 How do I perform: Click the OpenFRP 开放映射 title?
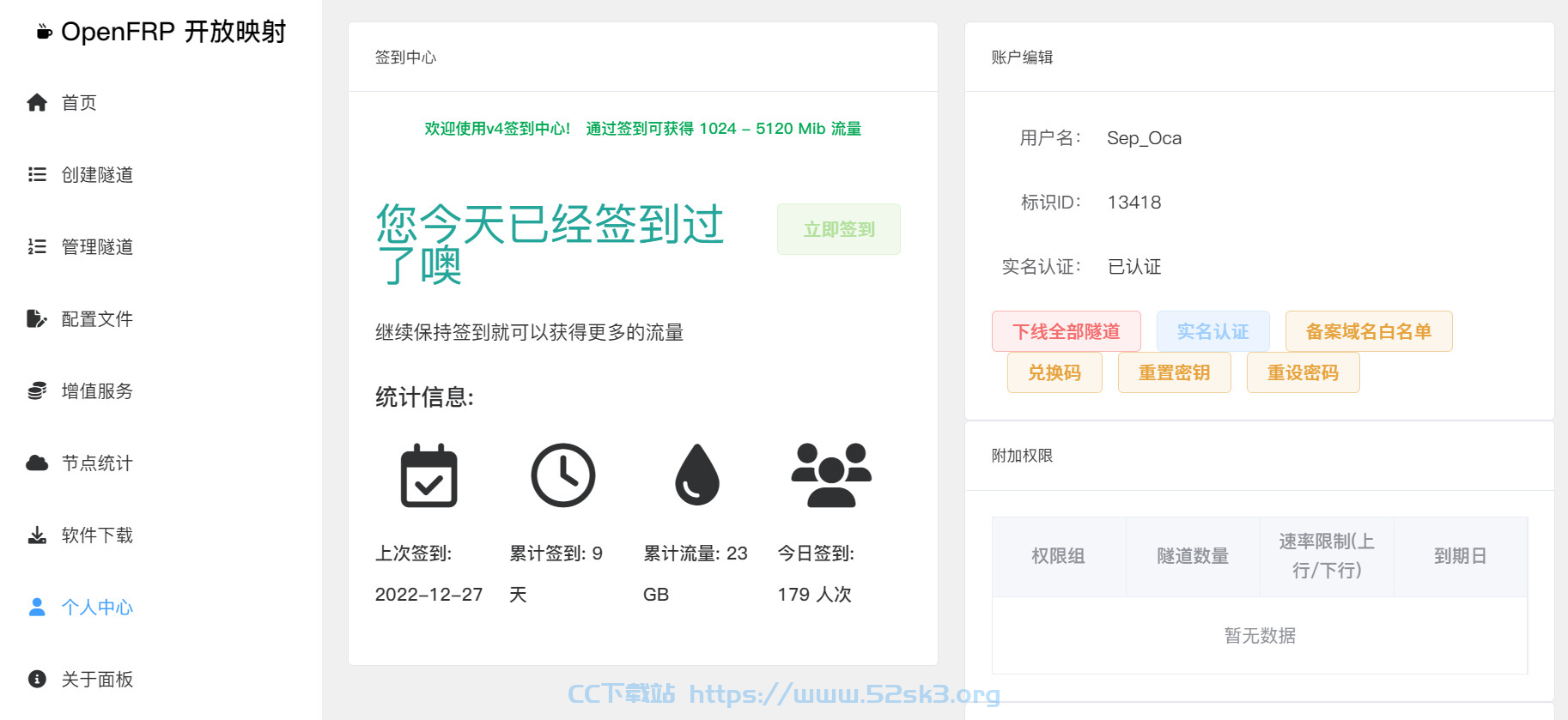(173, 32)
